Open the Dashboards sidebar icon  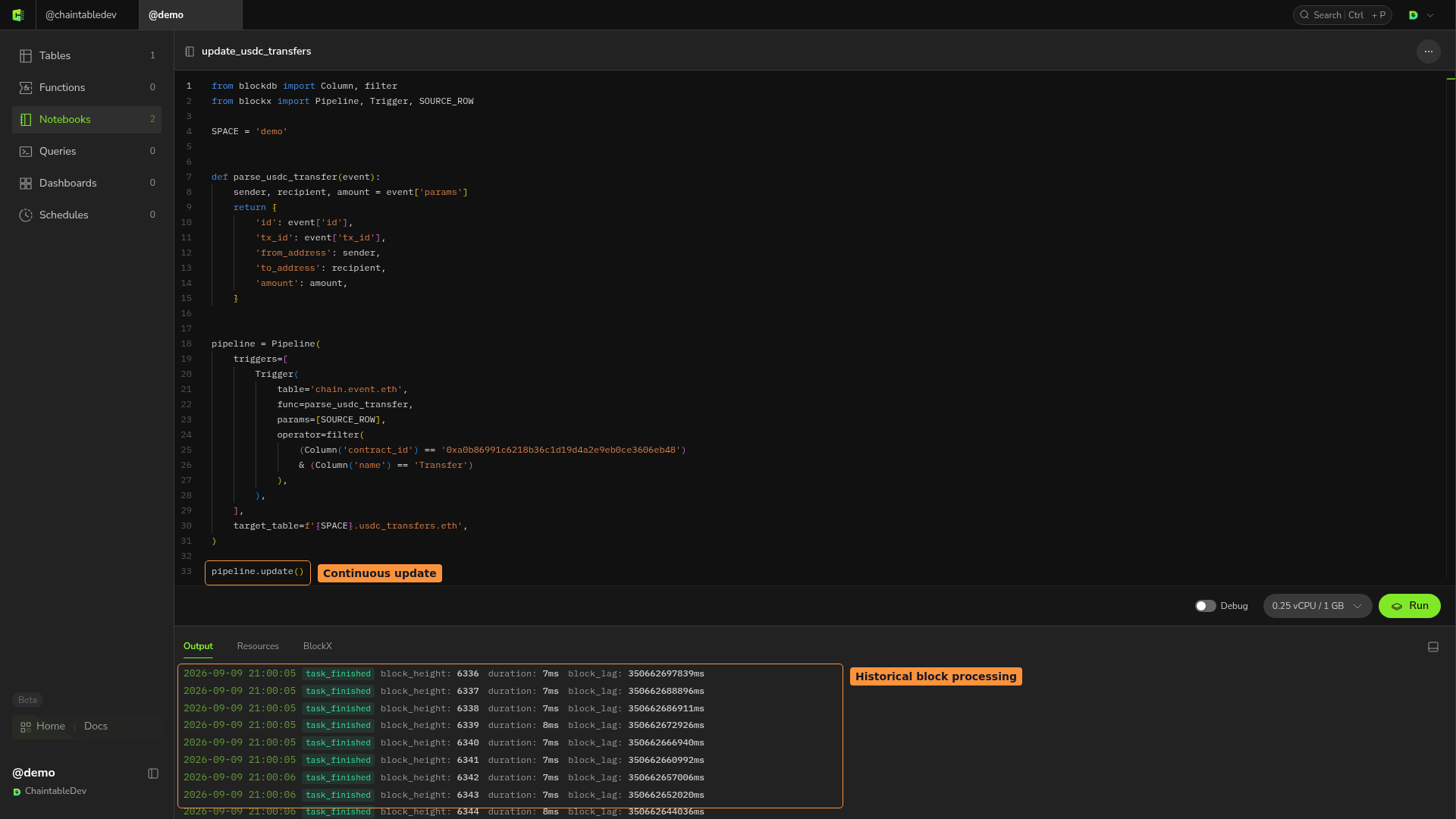click(x=26, y=184)
